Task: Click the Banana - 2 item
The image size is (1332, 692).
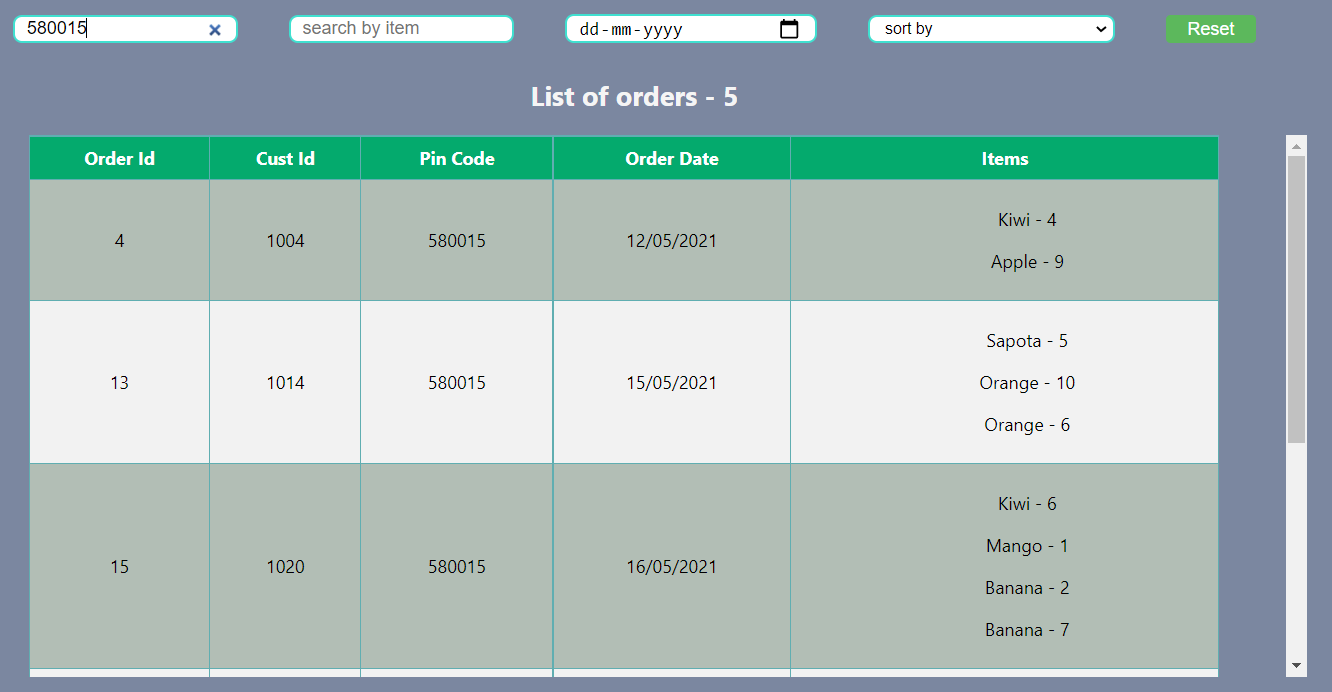Action: click(x=1027, y=588)
